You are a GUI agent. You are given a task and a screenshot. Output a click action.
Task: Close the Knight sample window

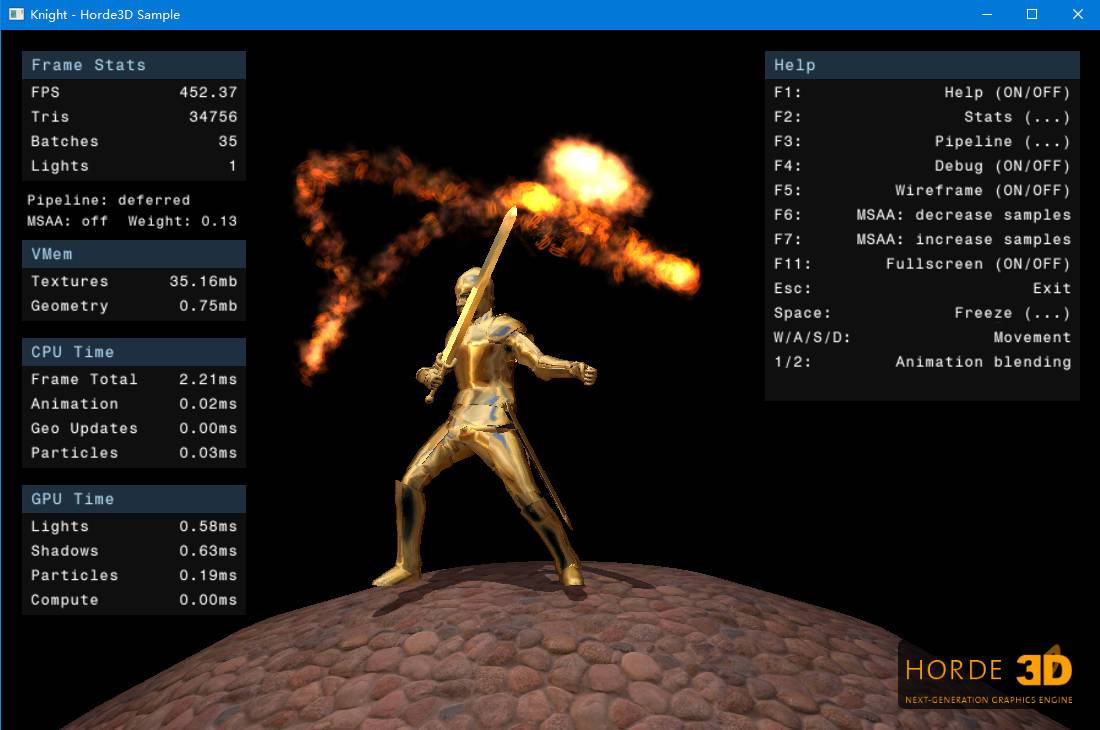pos(1077,14)
